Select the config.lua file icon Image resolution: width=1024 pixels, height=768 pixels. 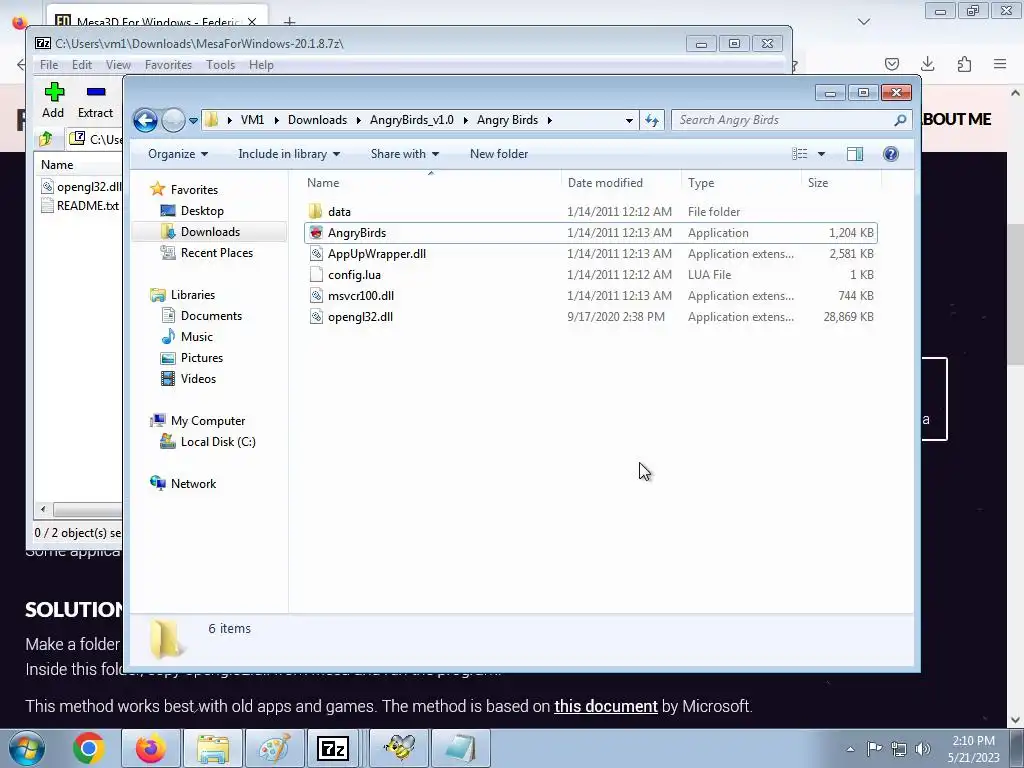[x=316, y=274]
